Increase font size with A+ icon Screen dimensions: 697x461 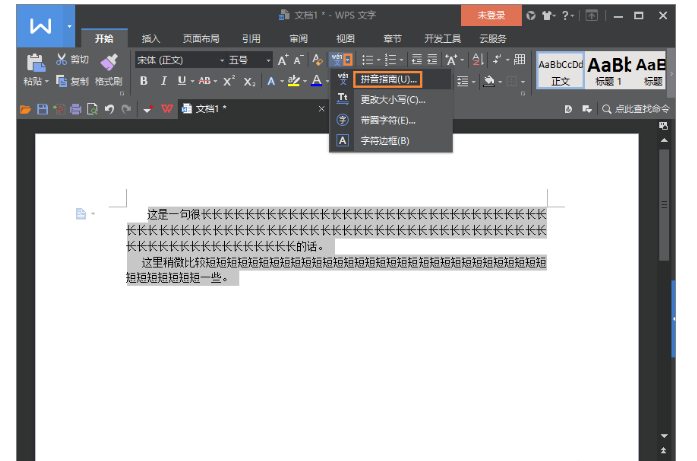[x=283, y=60]
